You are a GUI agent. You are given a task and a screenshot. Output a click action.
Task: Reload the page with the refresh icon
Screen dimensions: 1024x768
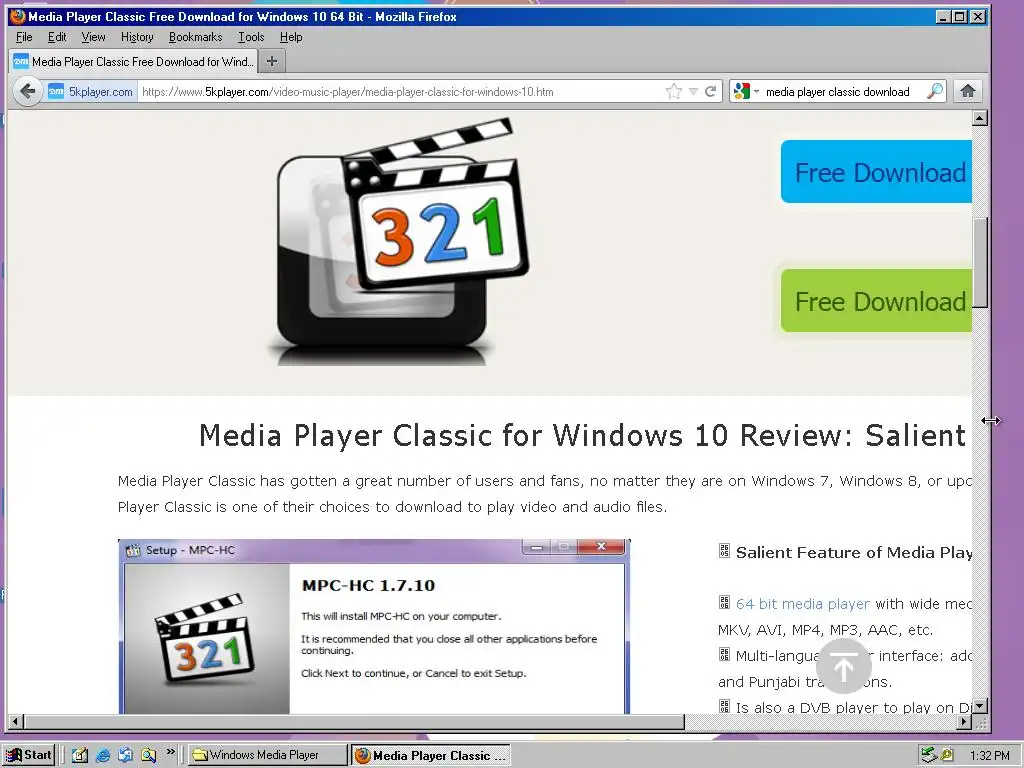[711, 91]
